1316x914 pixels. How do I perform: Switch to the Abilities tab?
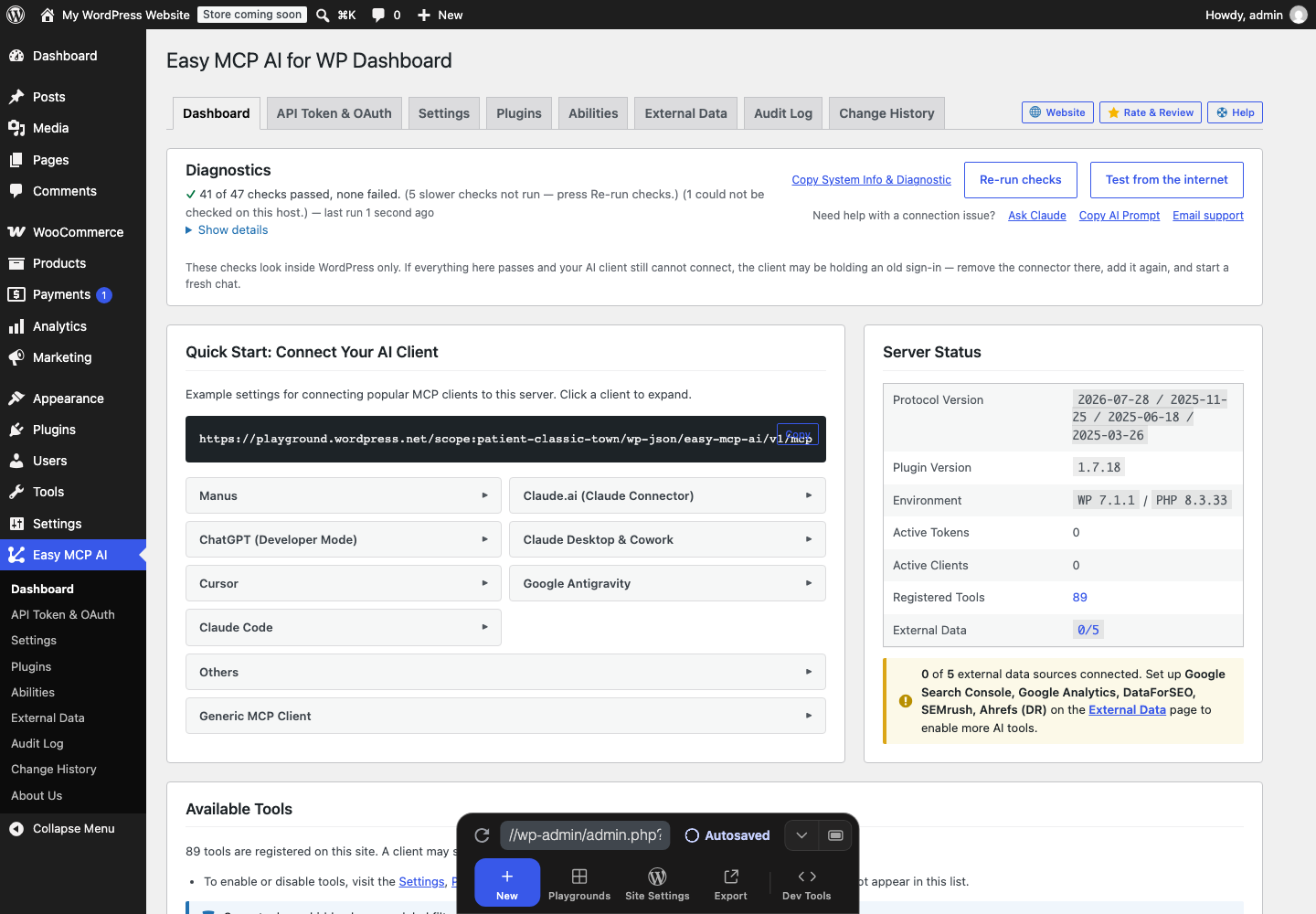click(x=593, y=113)
